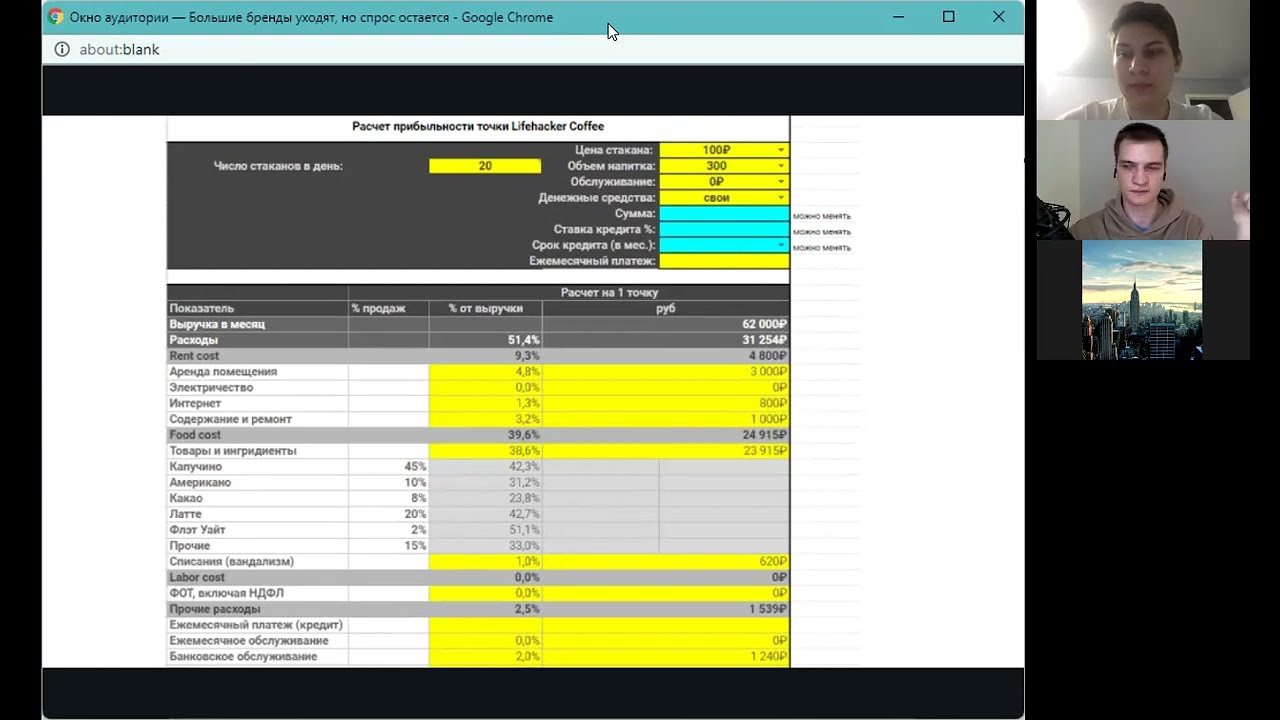The image size is (1280, 720).
Task: Click the Ежемесячное обслуживание row label
Action: click(249, 641)
